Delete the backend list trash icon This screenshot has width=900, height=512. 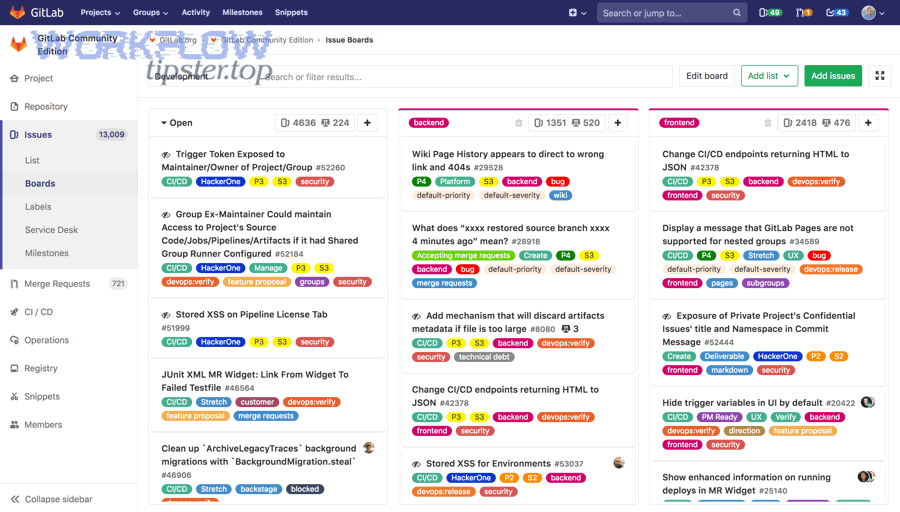(518, 123)
